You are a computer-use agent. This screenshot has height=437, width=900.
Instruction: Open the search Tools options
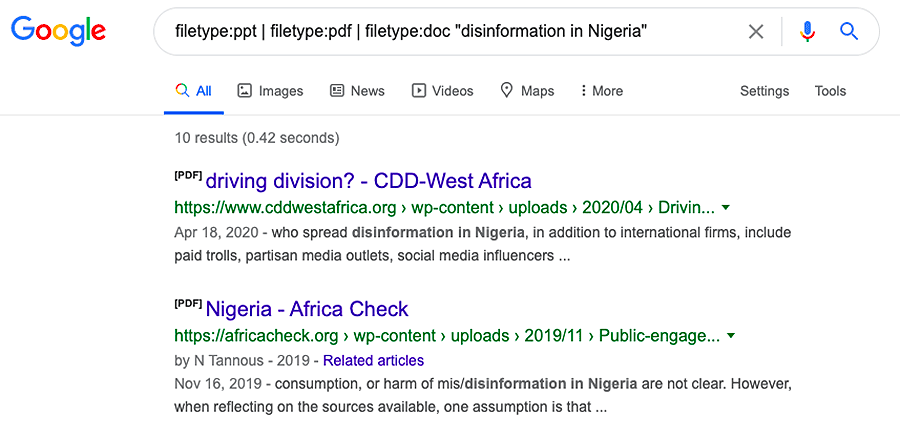click(x=830, y=91)
